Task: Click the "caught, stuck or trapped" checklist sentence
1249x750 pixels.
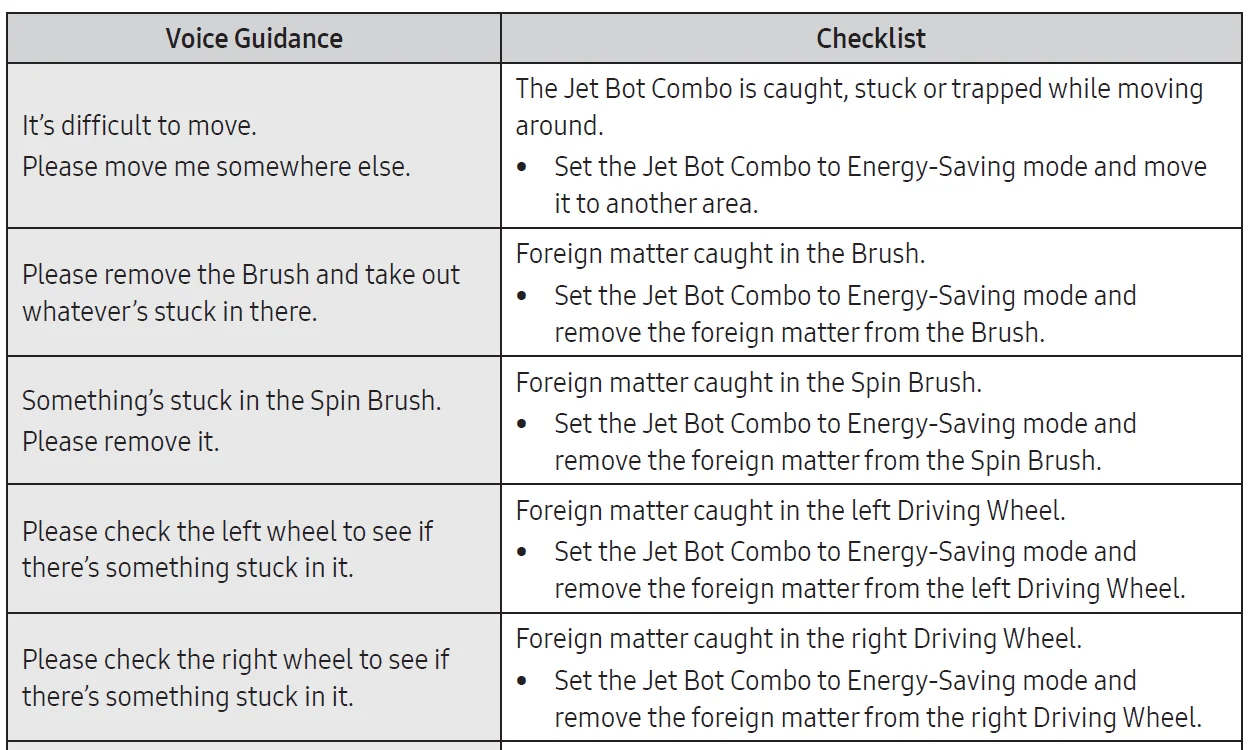Action: point(859,107)
